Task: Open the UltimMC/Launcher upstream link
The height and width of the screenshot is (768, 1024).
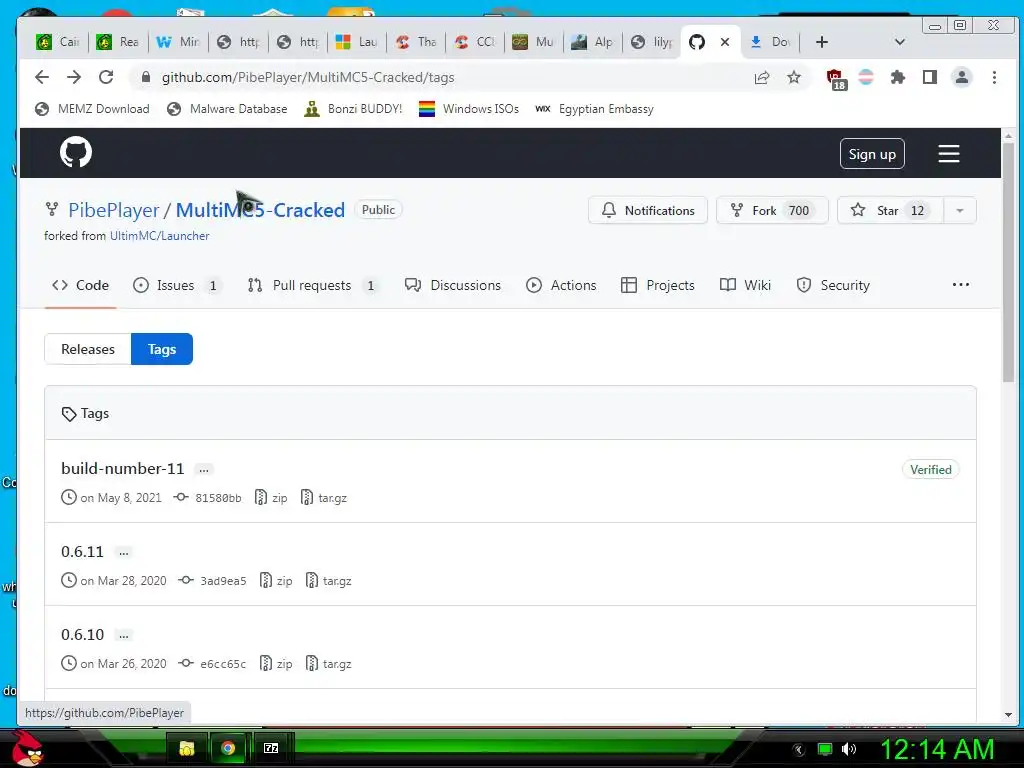Action: click(x=159, y=236)
